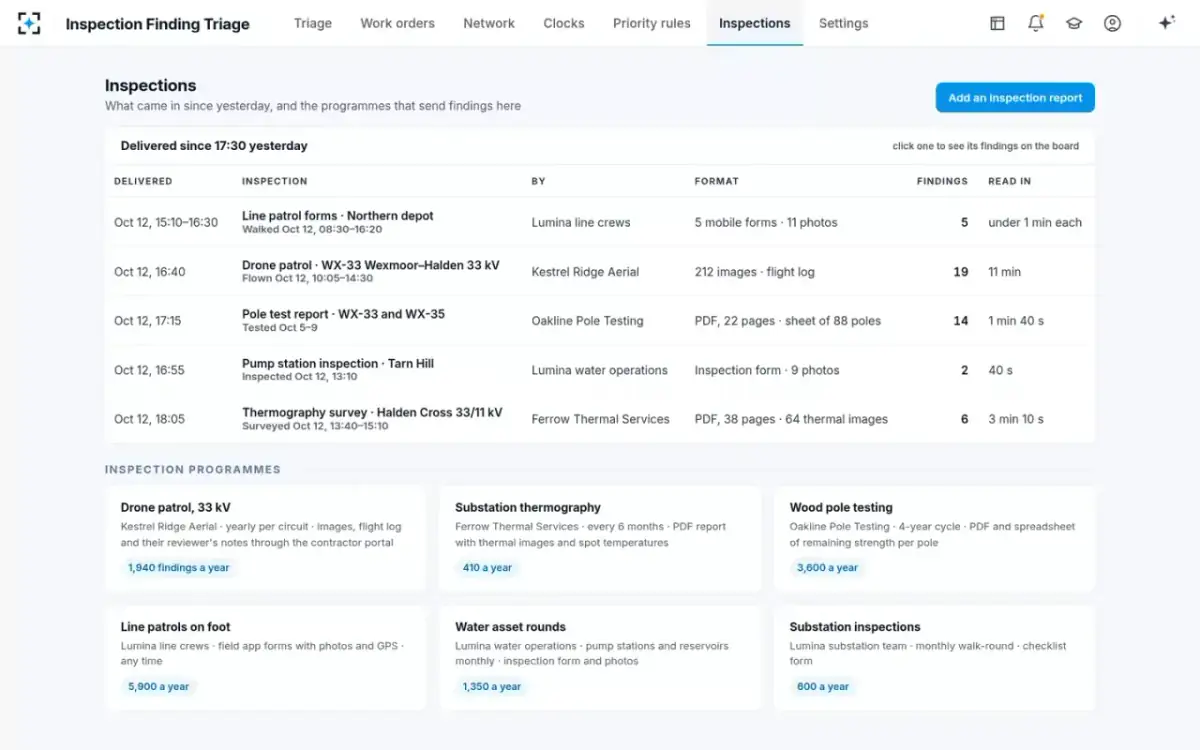Click findings count 14
This screenshot has width=1200, height=750.
pyautogui.click(x=960, y=321)
